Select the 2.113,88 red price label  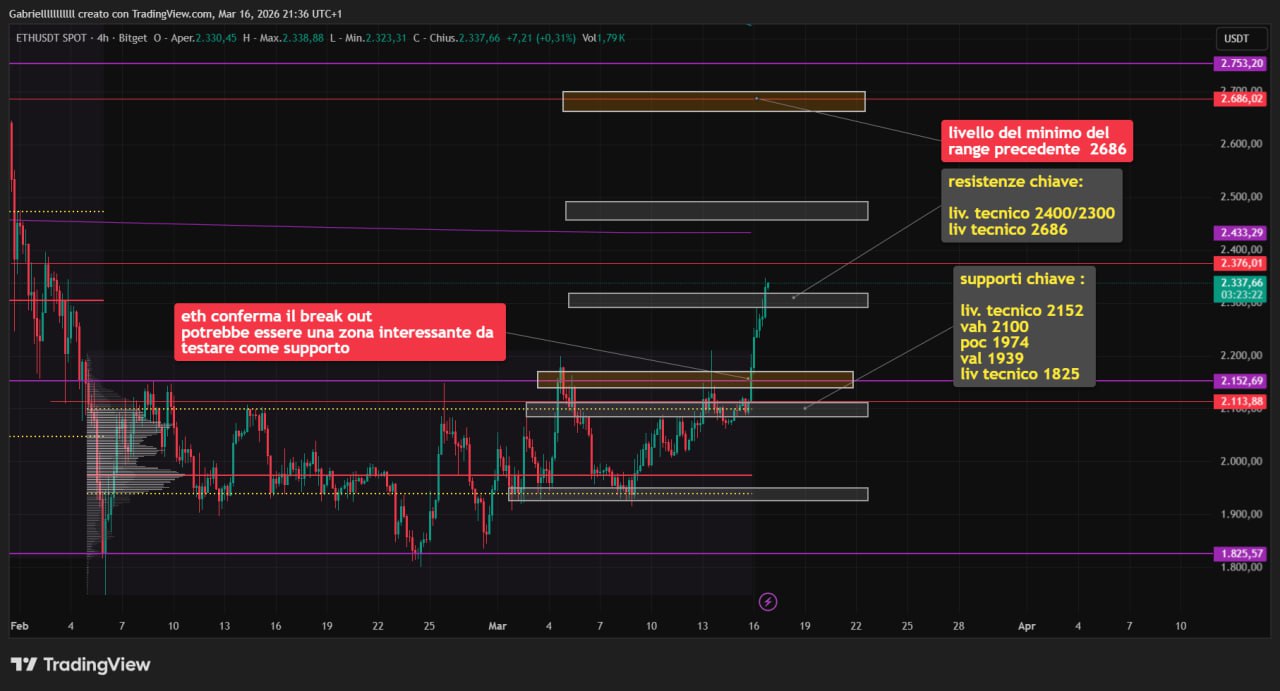click(1240, 401)
